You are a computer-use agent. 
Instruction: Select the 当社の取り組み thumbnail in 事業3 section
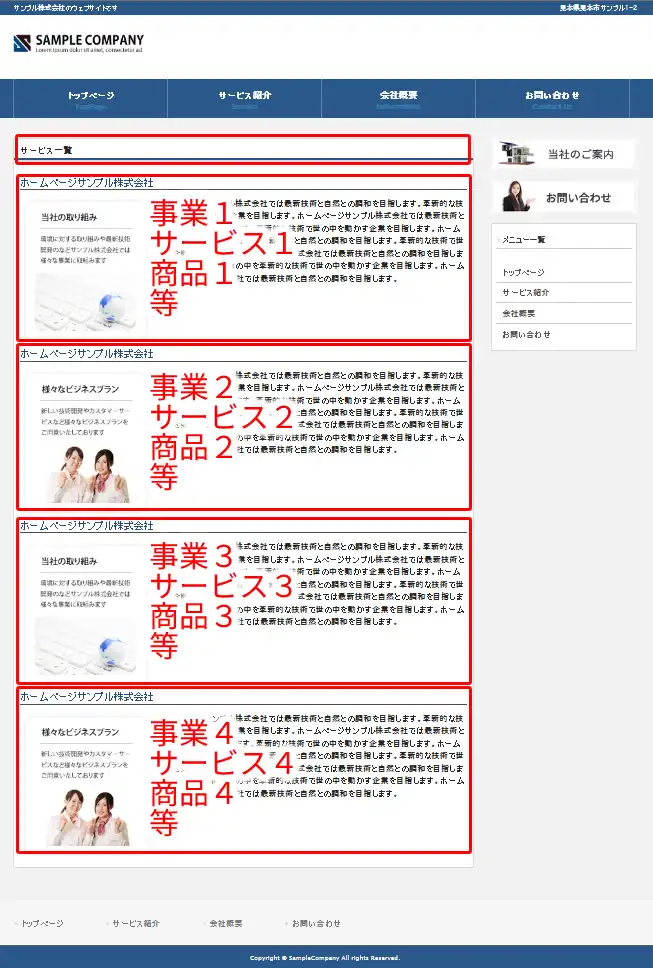coord(85,608)
